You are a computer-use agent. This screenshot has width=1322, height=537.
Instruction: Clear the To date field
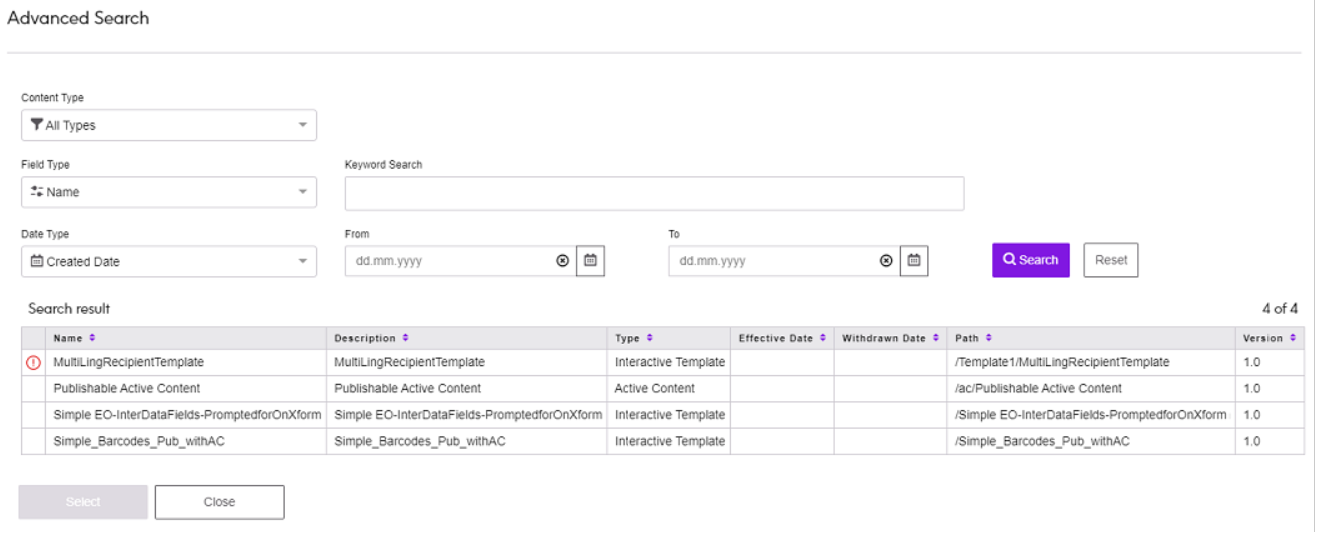click(886, 261)
